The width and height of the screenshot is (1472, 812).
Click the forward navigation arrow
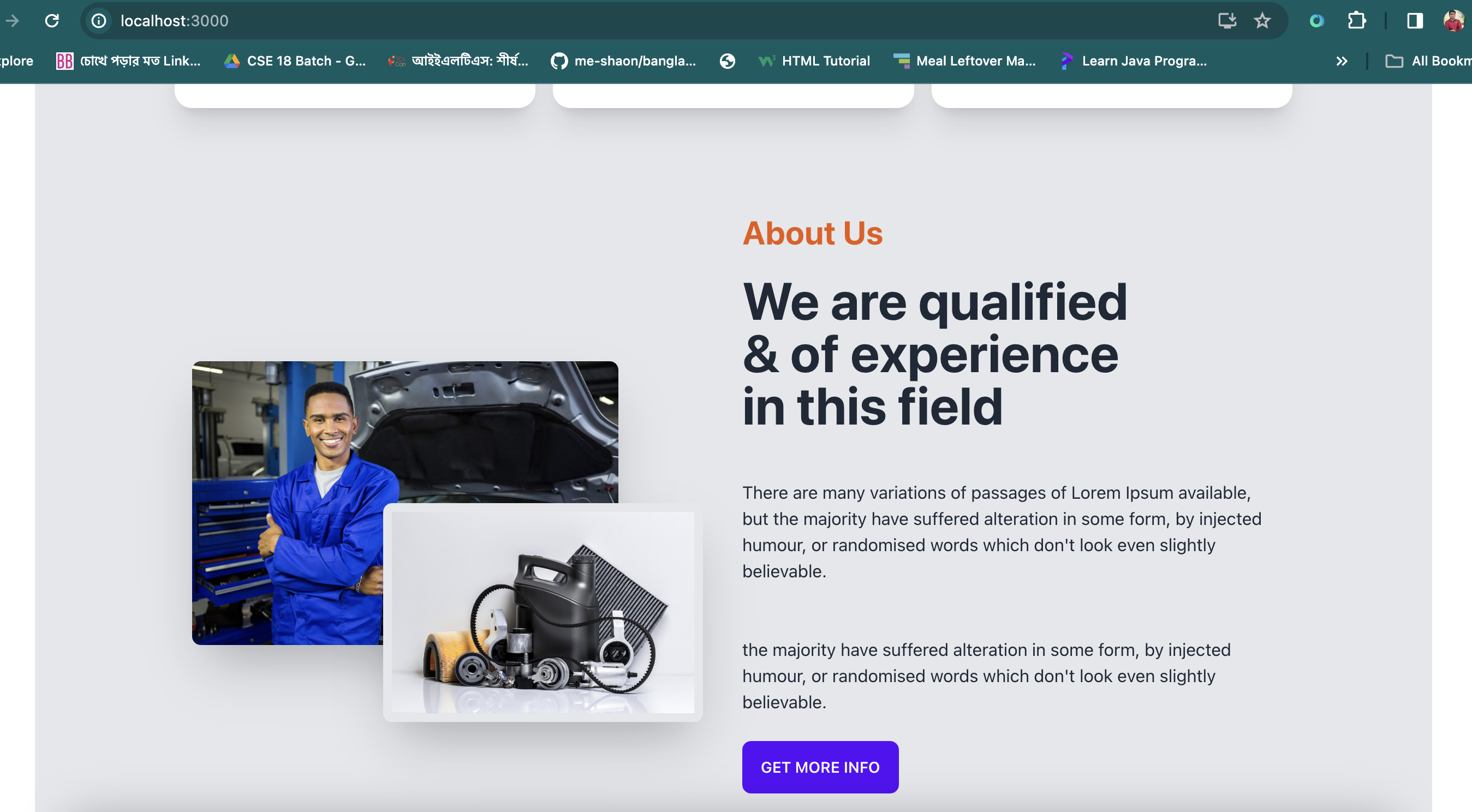coord(13,21)
